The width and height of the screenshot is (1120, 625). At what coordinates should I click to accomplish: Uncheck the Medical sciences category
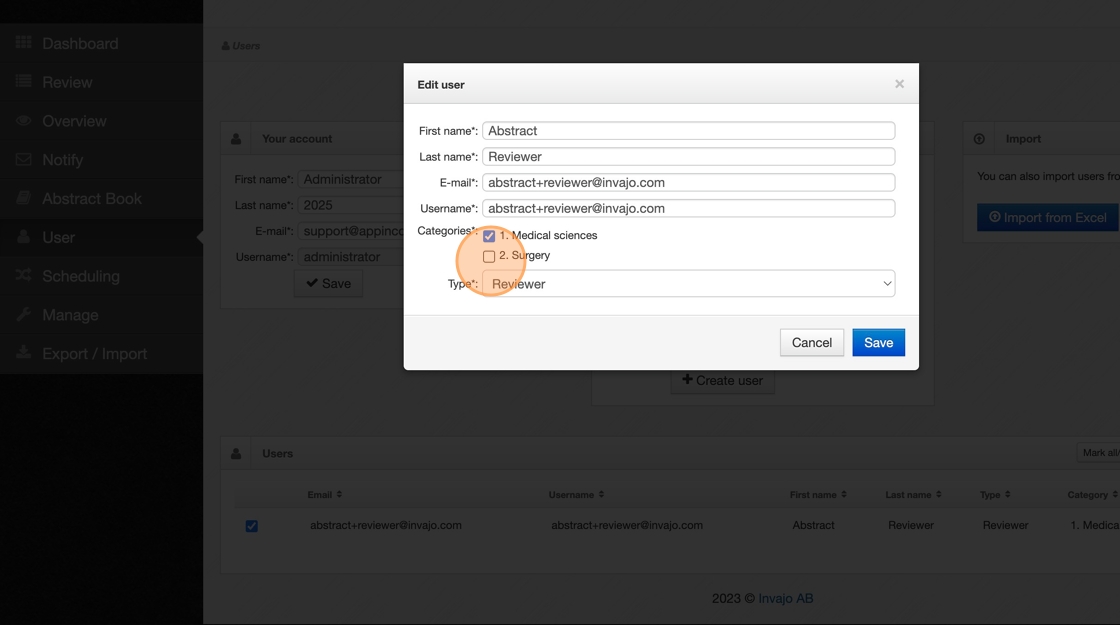pos(489,236)
